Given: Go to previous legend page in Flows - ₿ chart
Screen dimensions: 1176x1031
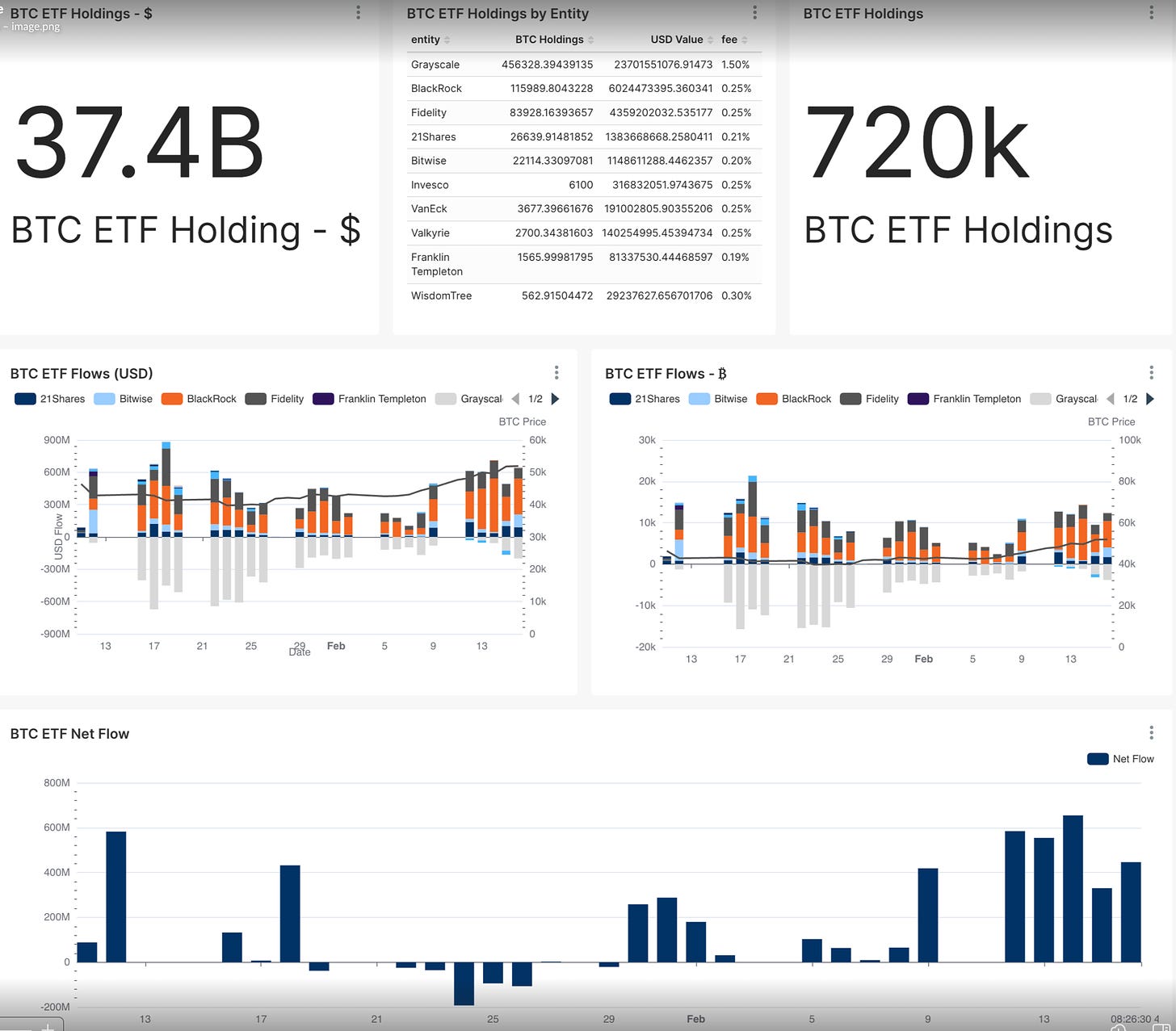Looking at the screenshot, I should (1110, 399).
